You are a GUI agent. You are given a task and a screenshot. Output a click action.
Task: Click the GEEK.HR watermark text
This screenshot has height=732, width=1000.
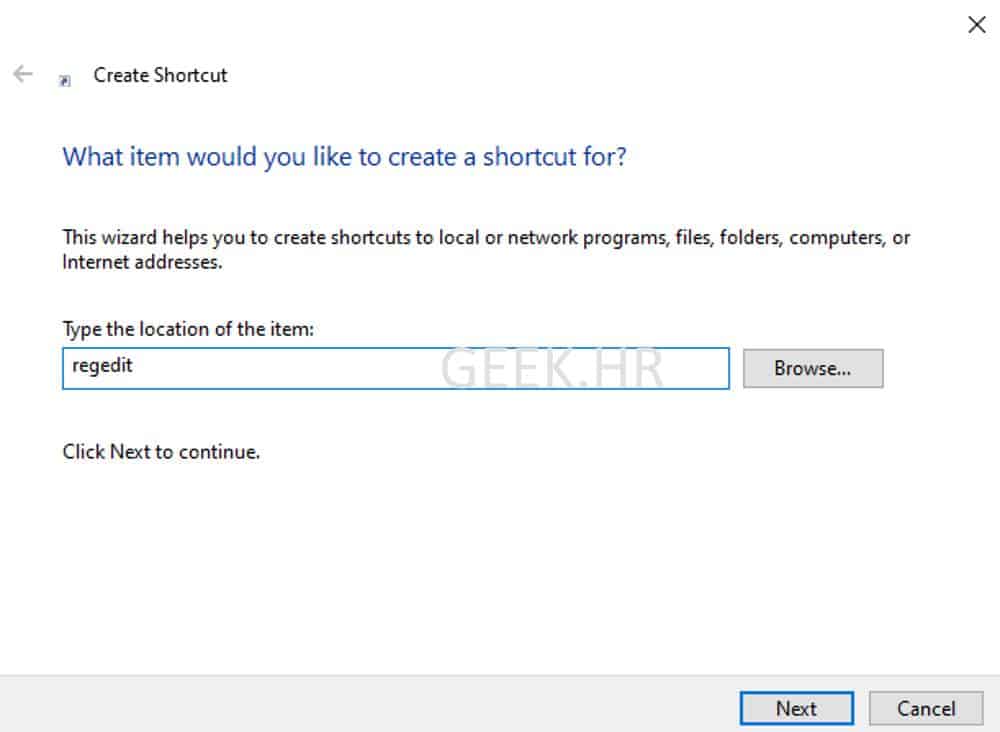coord(552,368)
